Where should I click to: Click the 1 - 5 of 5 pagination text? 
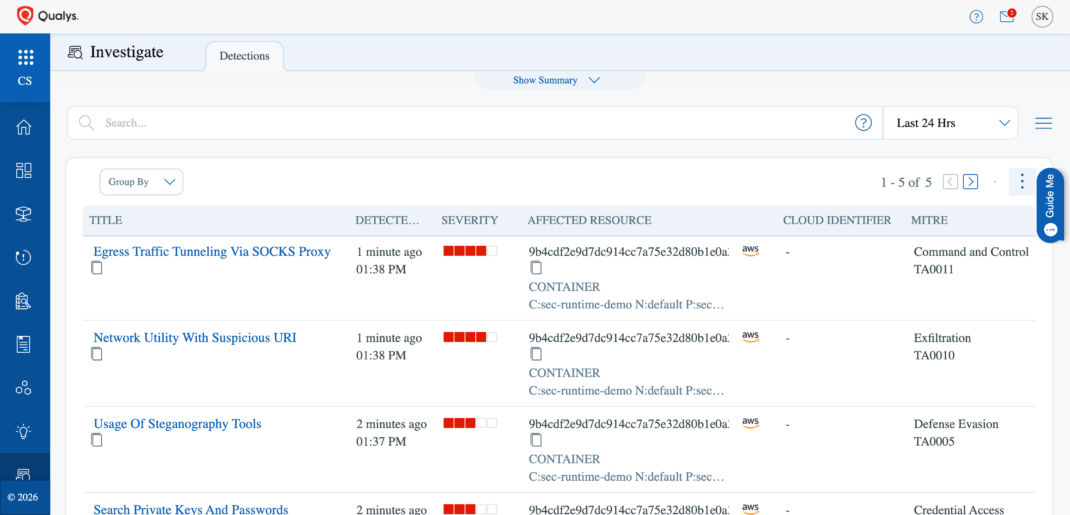(x=906, y=182)
